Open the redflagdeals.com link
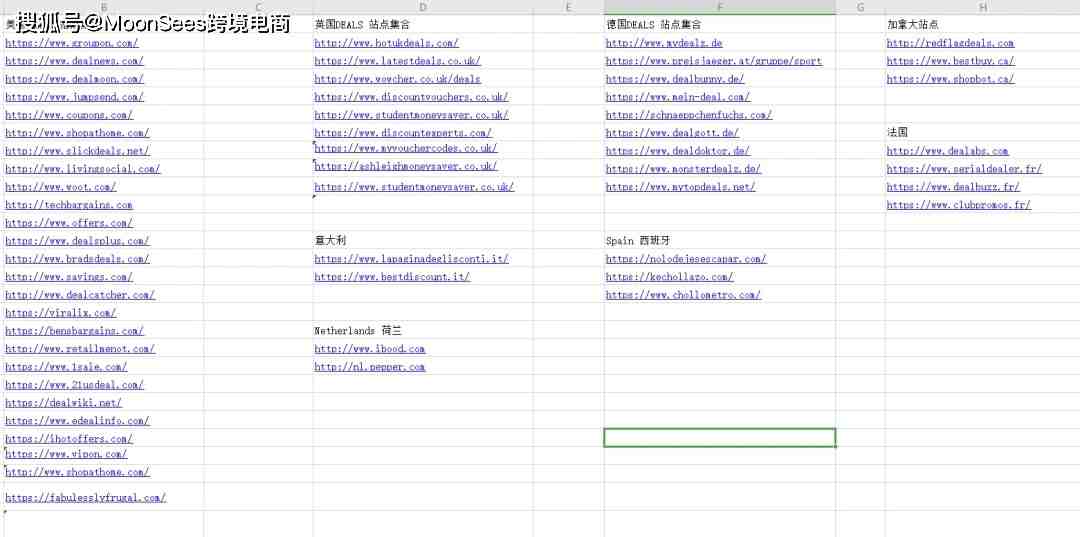 [951, 43]
